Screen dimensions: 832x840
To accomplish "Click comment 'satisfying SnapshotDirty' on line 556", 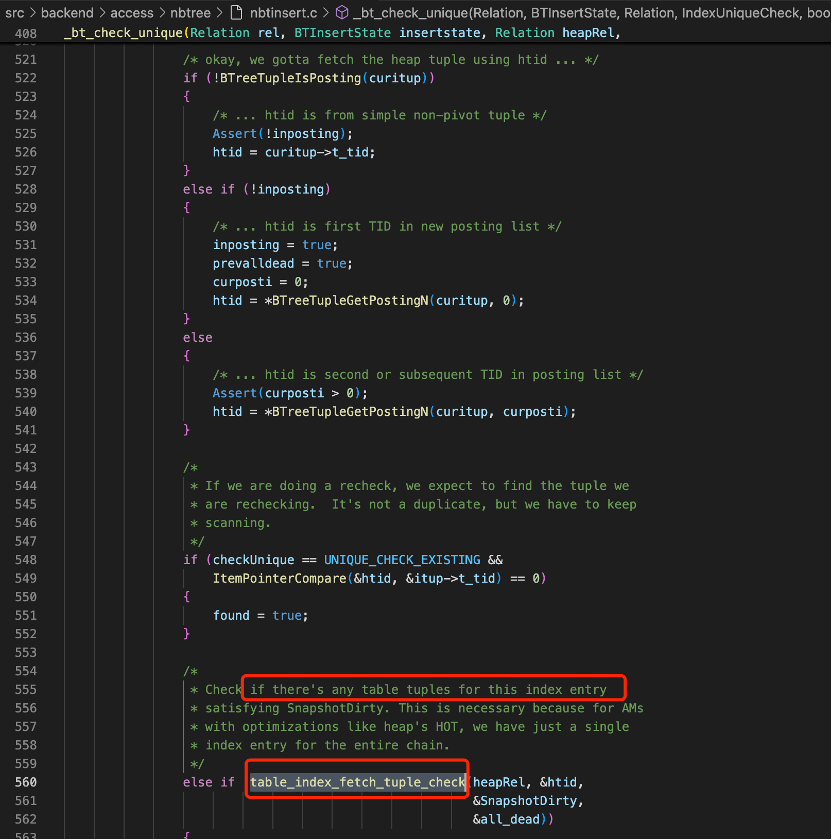I will (417, 708).
